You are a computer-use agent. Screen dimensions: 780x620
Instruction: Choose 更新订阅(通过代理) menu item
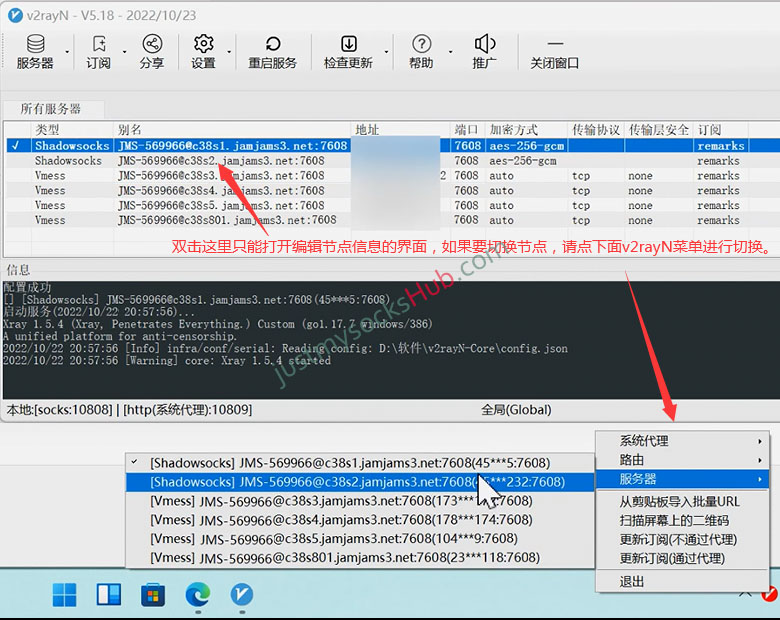click(x=682, y=558)
